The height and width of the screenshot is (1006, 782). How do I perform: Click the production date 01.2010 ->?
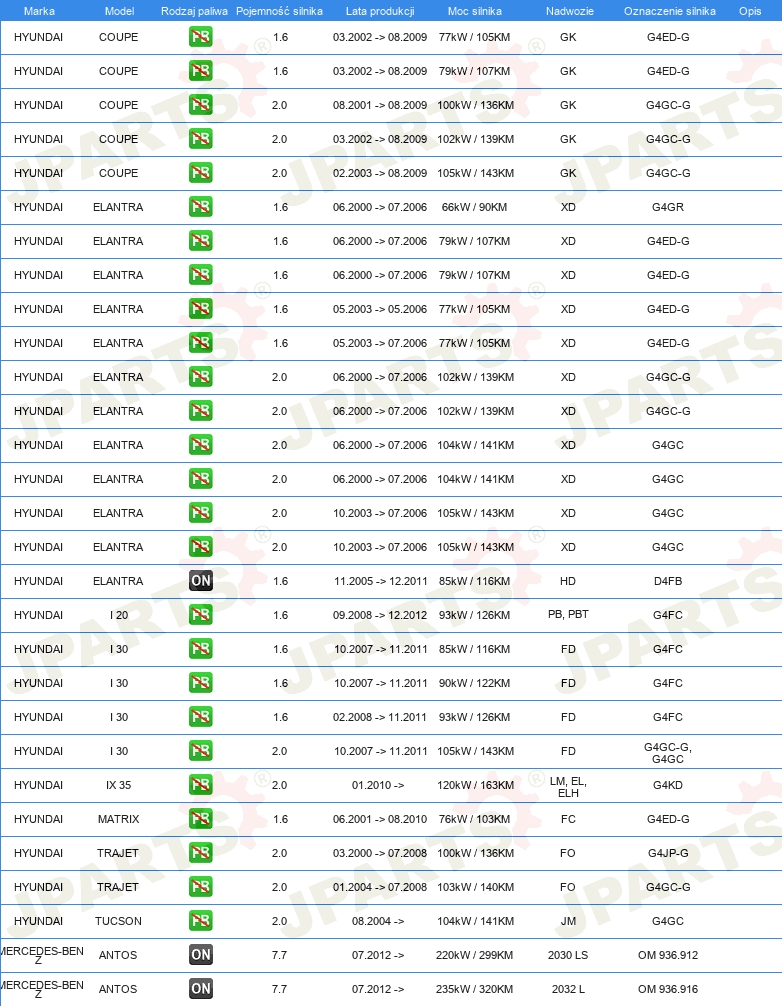378,785
